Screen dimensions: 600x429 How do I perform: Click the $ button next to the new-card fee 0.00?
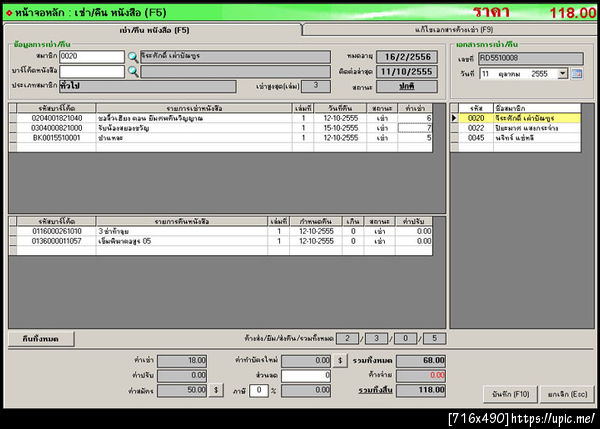point(340,360)
